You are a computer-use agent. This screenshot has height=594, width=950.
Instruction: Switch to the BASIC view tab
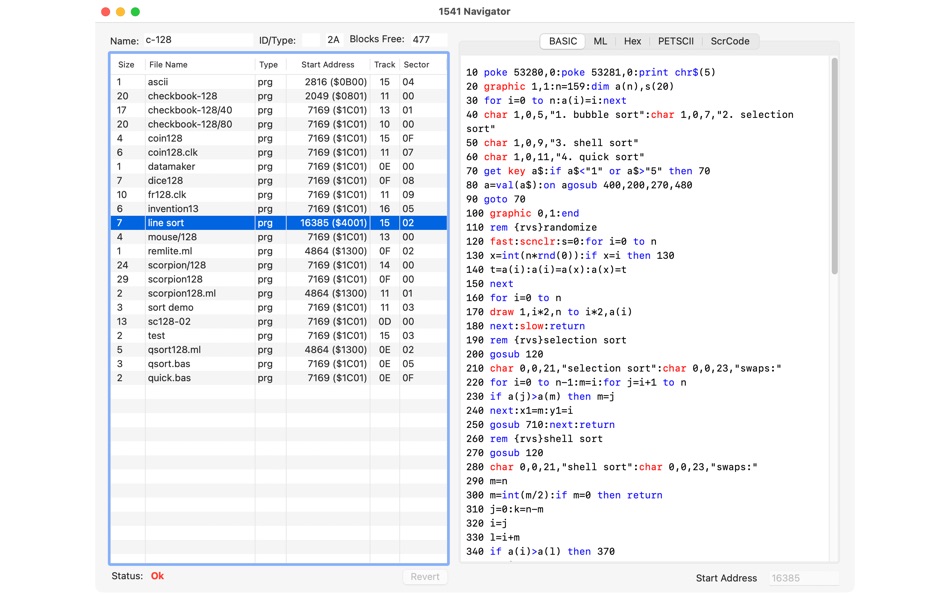562,41
